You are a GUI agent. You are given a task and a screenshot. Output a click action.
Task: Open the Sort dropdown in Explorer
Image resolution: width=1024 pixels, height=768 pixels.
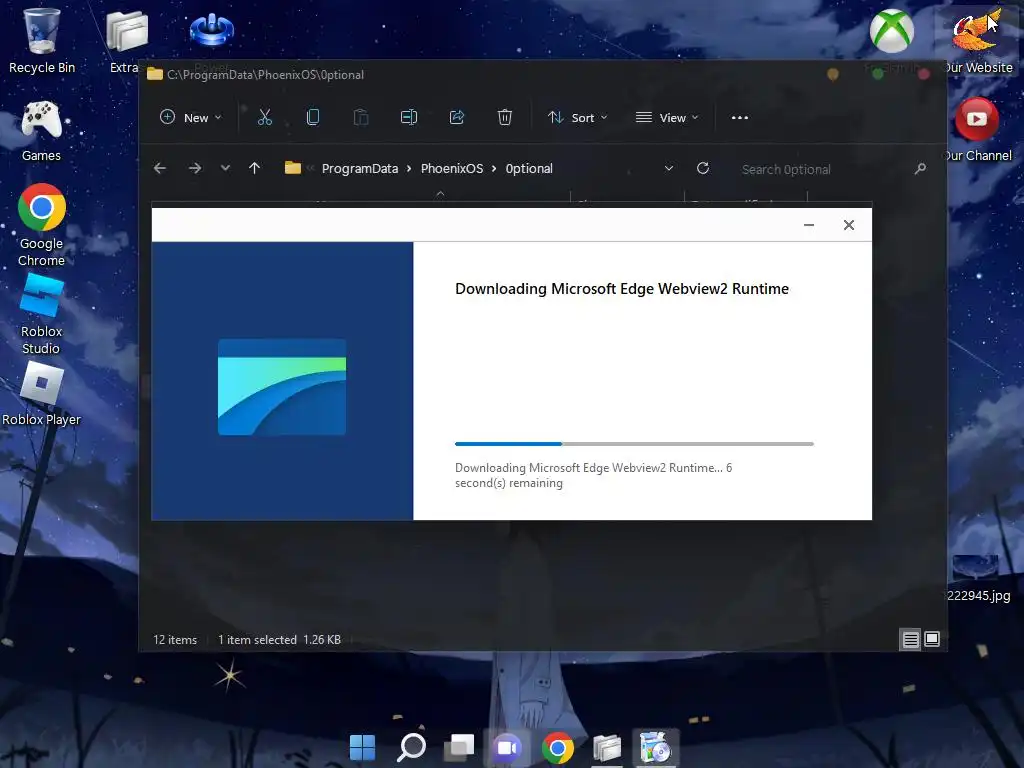click(577, 118)
